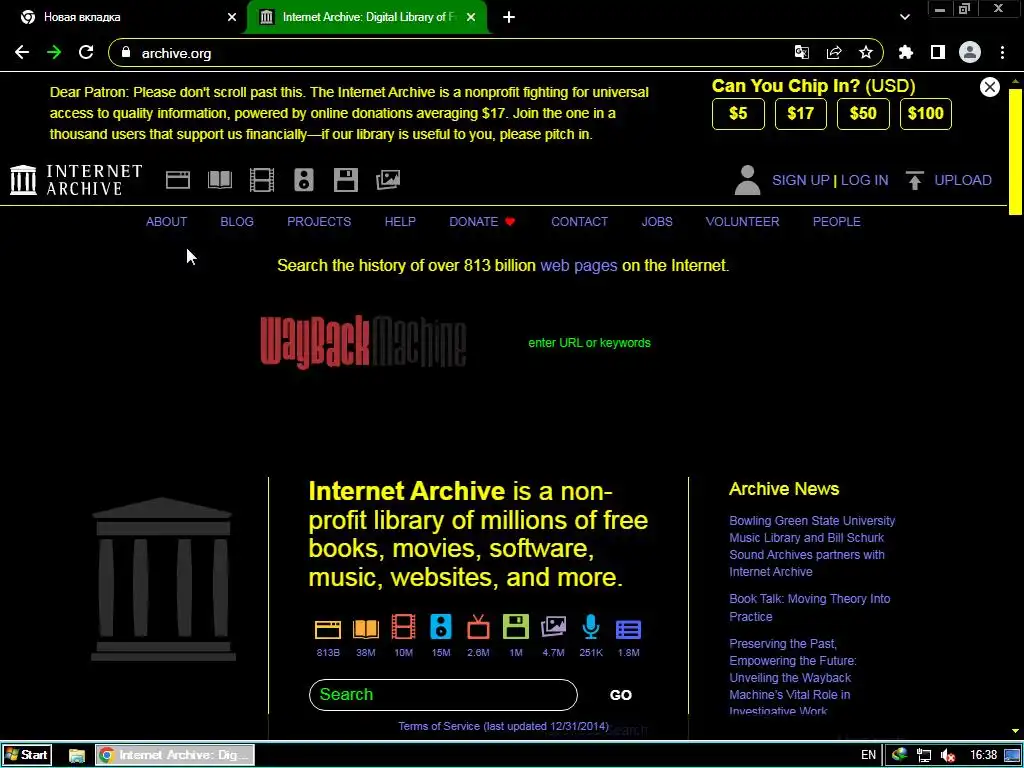Click the Wayback Machine logo
Image resolution: width=1024 pixels, height=768 pixels.
(363, 342)
